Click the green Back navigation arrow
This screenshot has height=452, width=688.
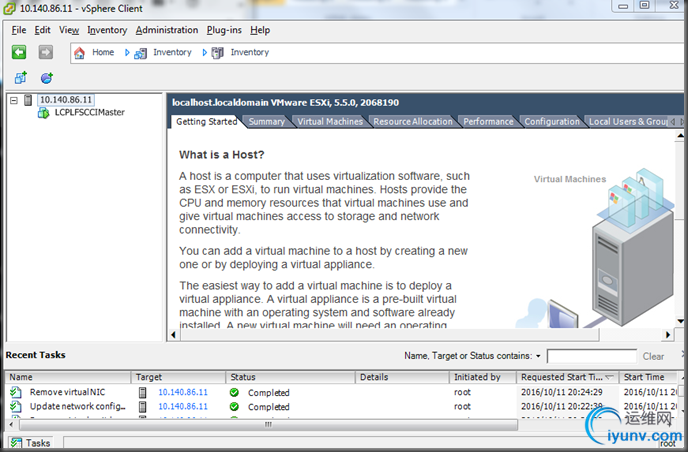tap(19, 52)
